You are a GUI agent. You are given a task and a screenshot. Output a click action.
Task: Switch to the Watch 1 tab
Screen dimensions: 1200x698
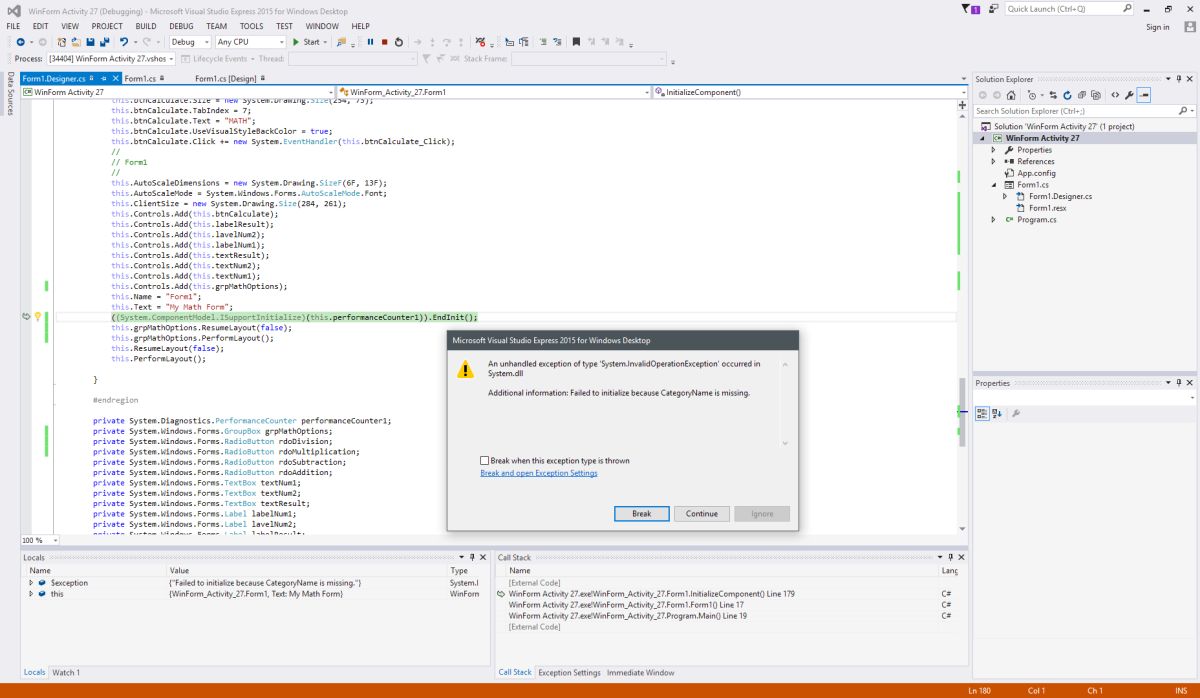pyautogui.click(x=66, y=672)
